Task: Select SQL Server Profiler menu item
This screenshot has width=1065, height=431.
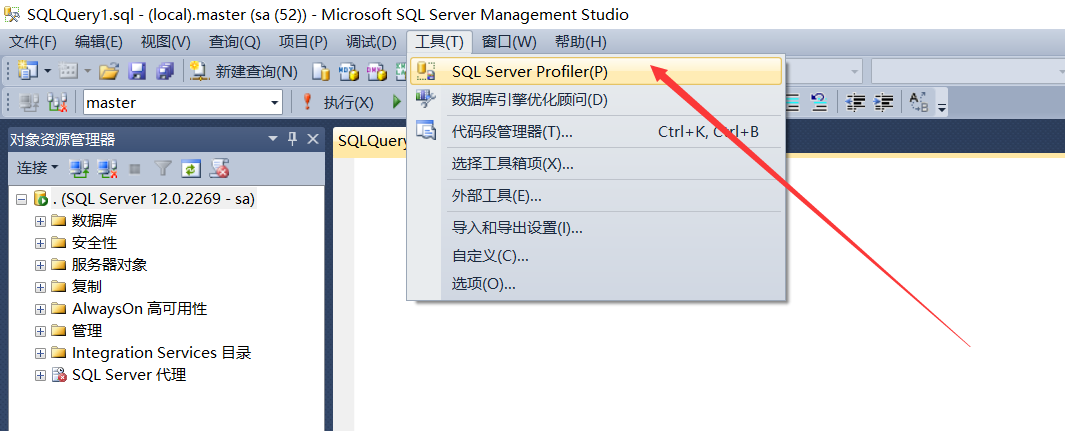Action: pyautogui.click(x=529, y=71)
